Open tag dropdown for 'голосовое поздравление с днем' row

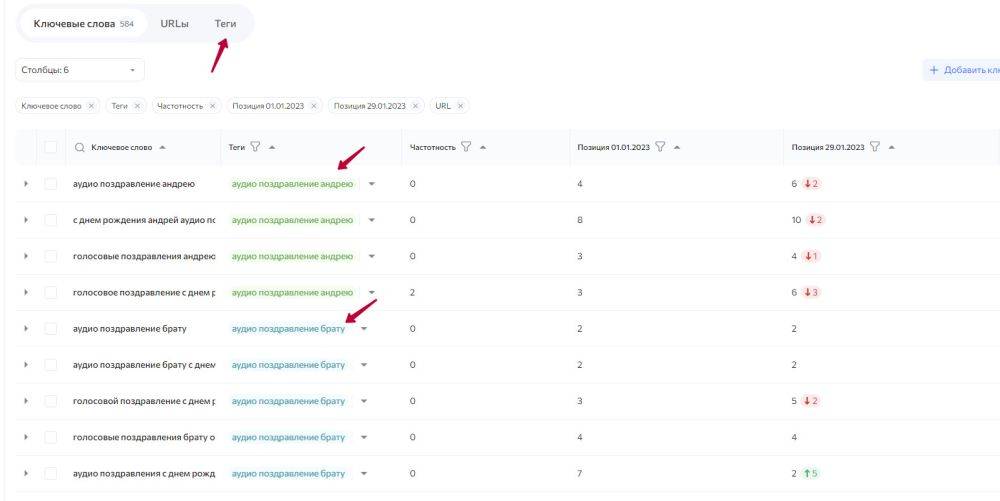pyautogui.click(x=372, y=293)
